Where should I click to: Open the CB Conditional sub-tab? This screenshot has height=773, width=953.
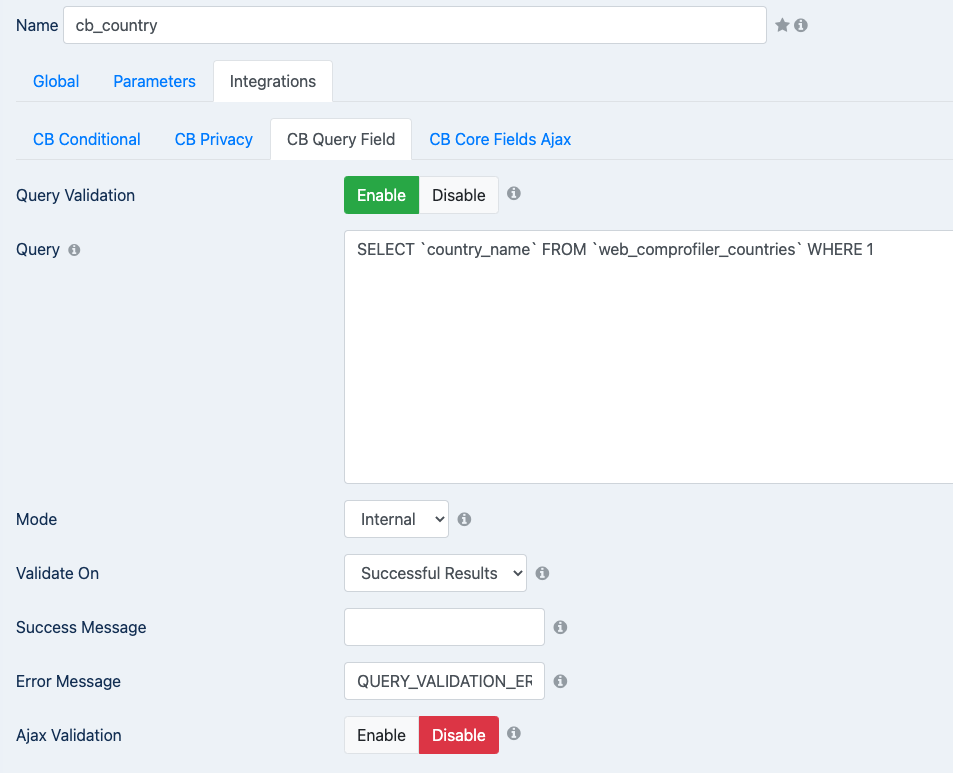pos(87,139)
